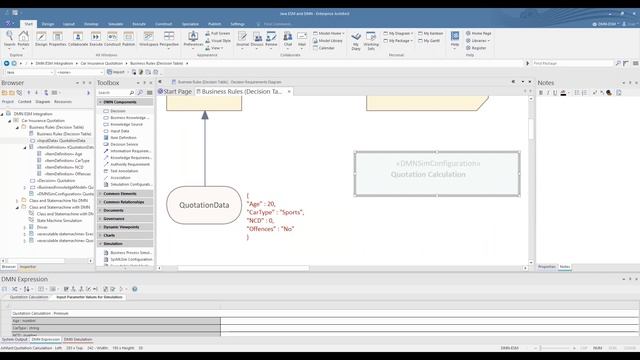Open the Help ribbon icon

pos(455,39)
